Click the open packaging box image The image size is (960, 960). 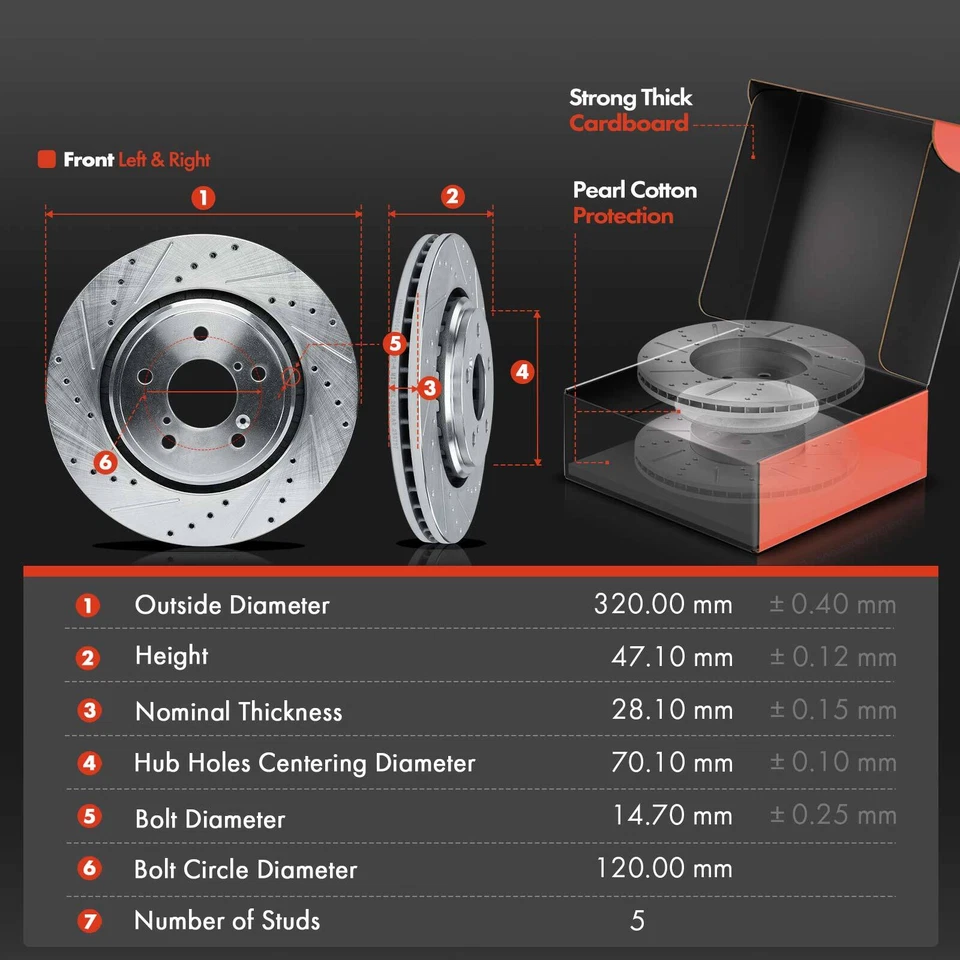[x=762, y=315]
